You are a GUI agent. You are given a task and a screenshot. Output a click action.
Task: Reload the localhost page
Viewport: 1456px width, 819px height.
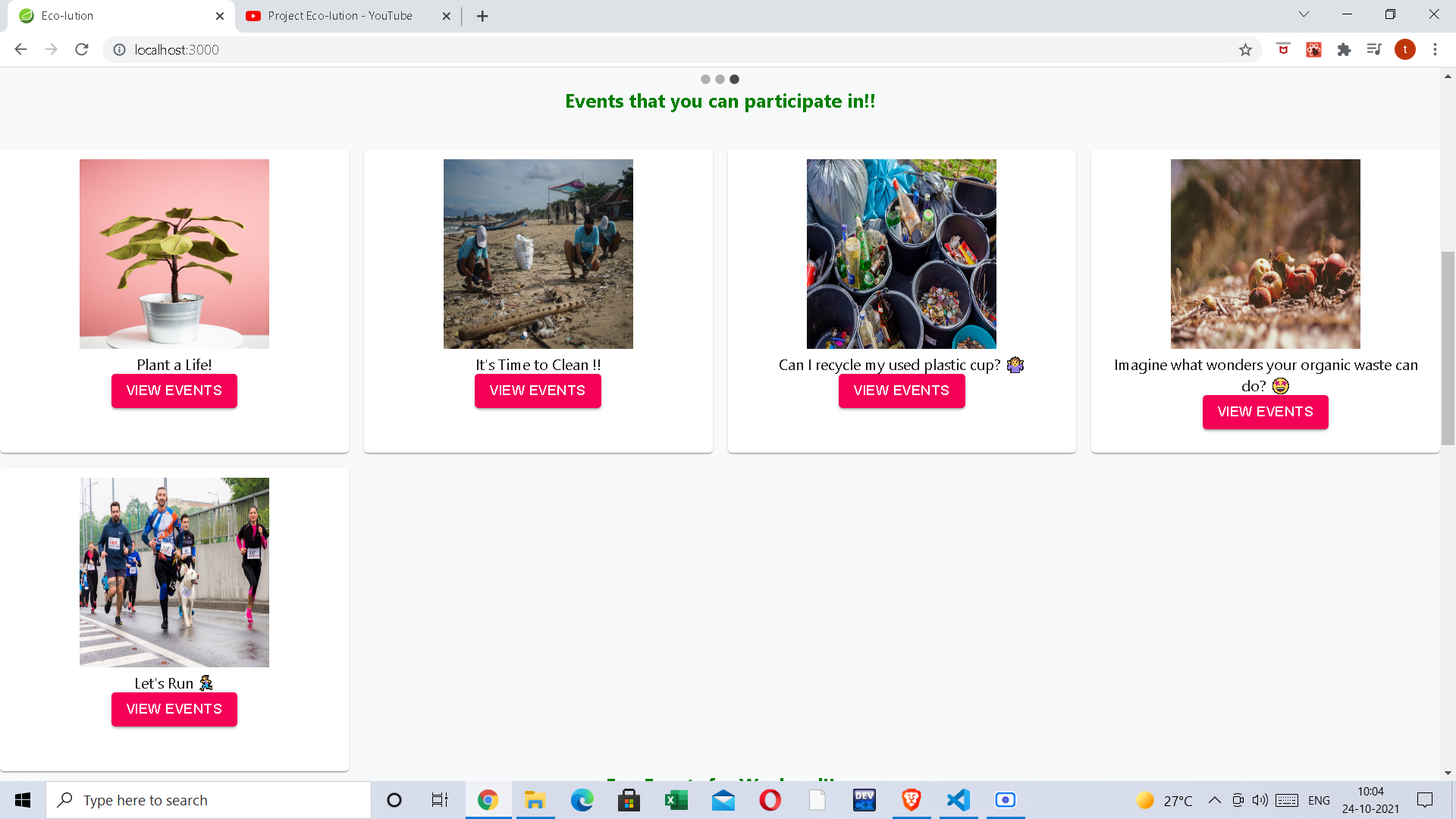click(x=82, y=50)
